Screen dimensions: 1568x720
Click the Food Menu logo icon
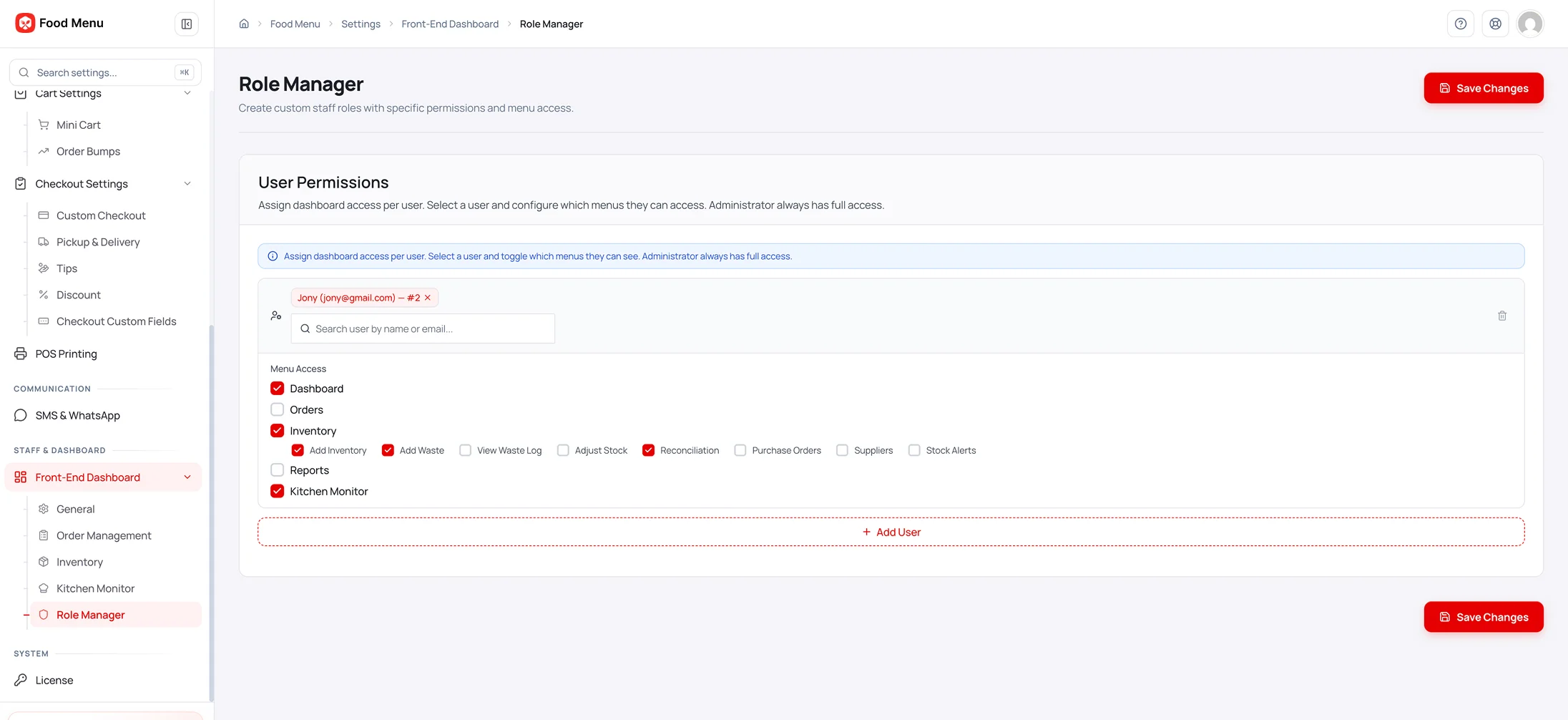click(25, 23)
